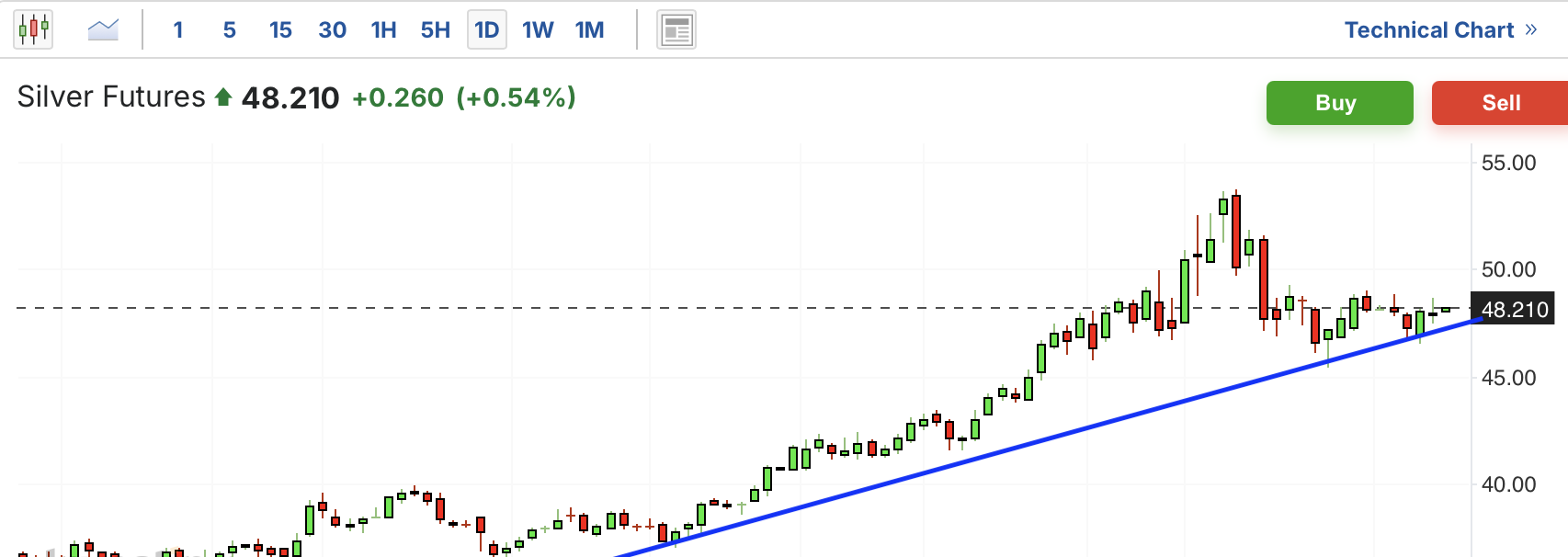The height and width of the screenshot is (557, 1568).
Task: Click the green up arrow beside the price
Action: point(223,97)
